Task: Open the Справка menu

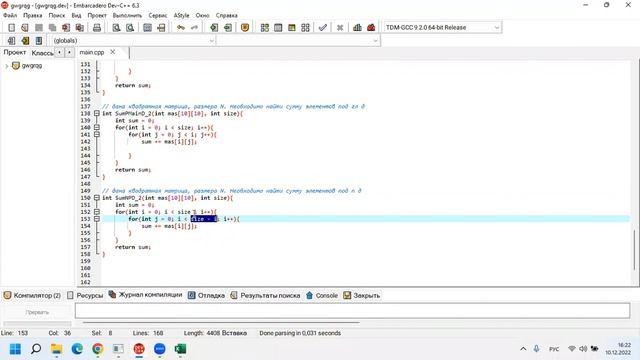Action: (227, 15)
